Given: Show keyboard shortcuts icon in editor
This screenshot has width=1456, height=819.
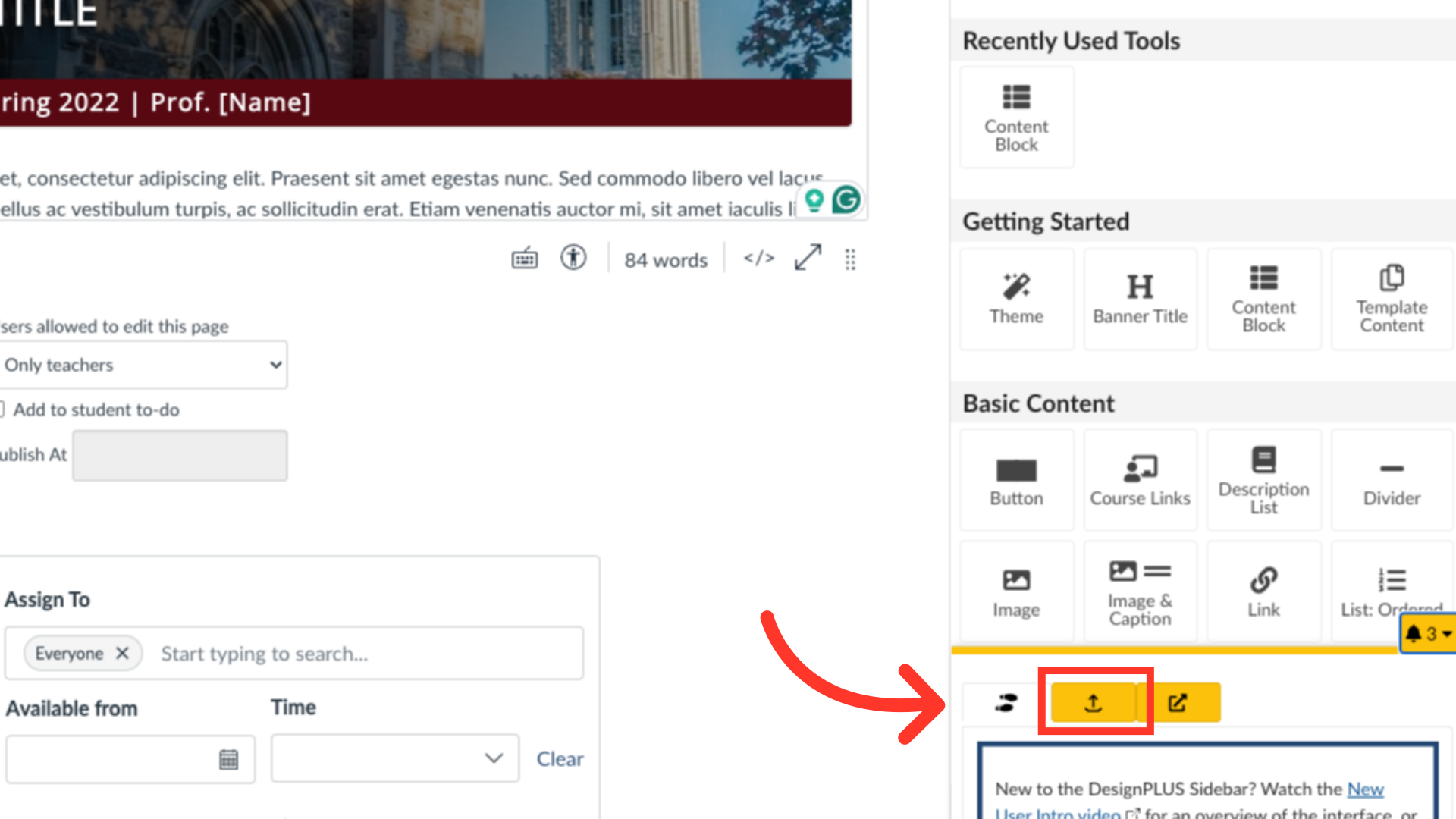Looking at the screenshot, I should pyautogui.click(x=525, y=259).
